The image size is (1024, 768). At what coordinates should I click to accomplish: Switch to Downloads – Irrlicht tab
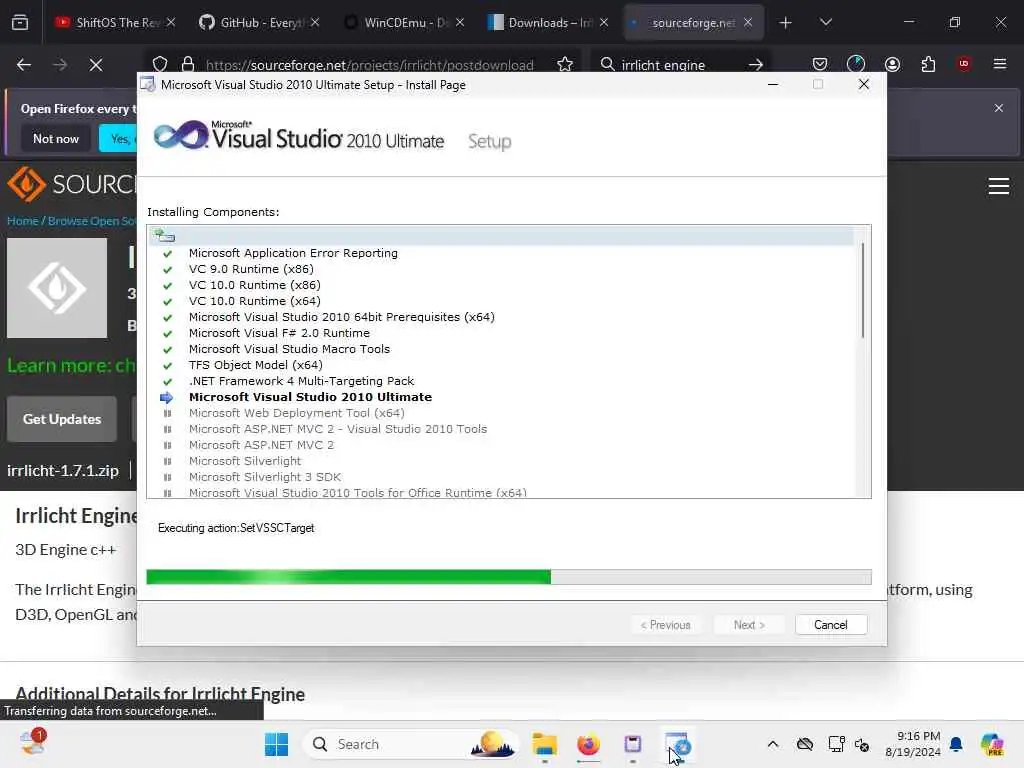click(x=549, y=23)
